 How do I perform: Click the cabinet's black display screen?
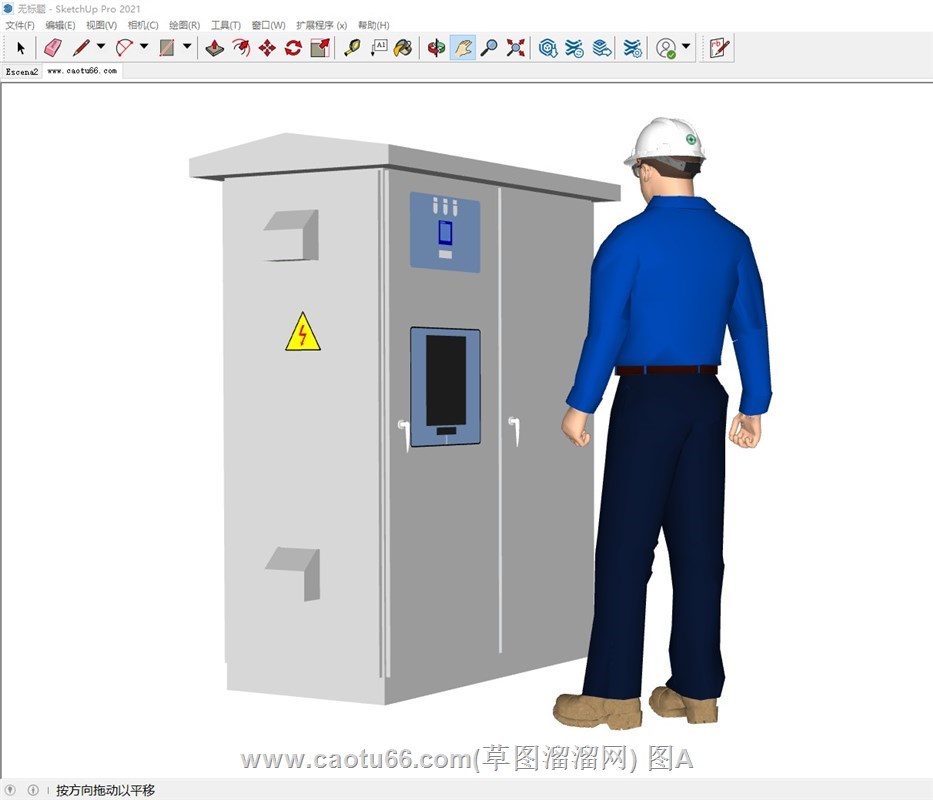coord(446,380)
